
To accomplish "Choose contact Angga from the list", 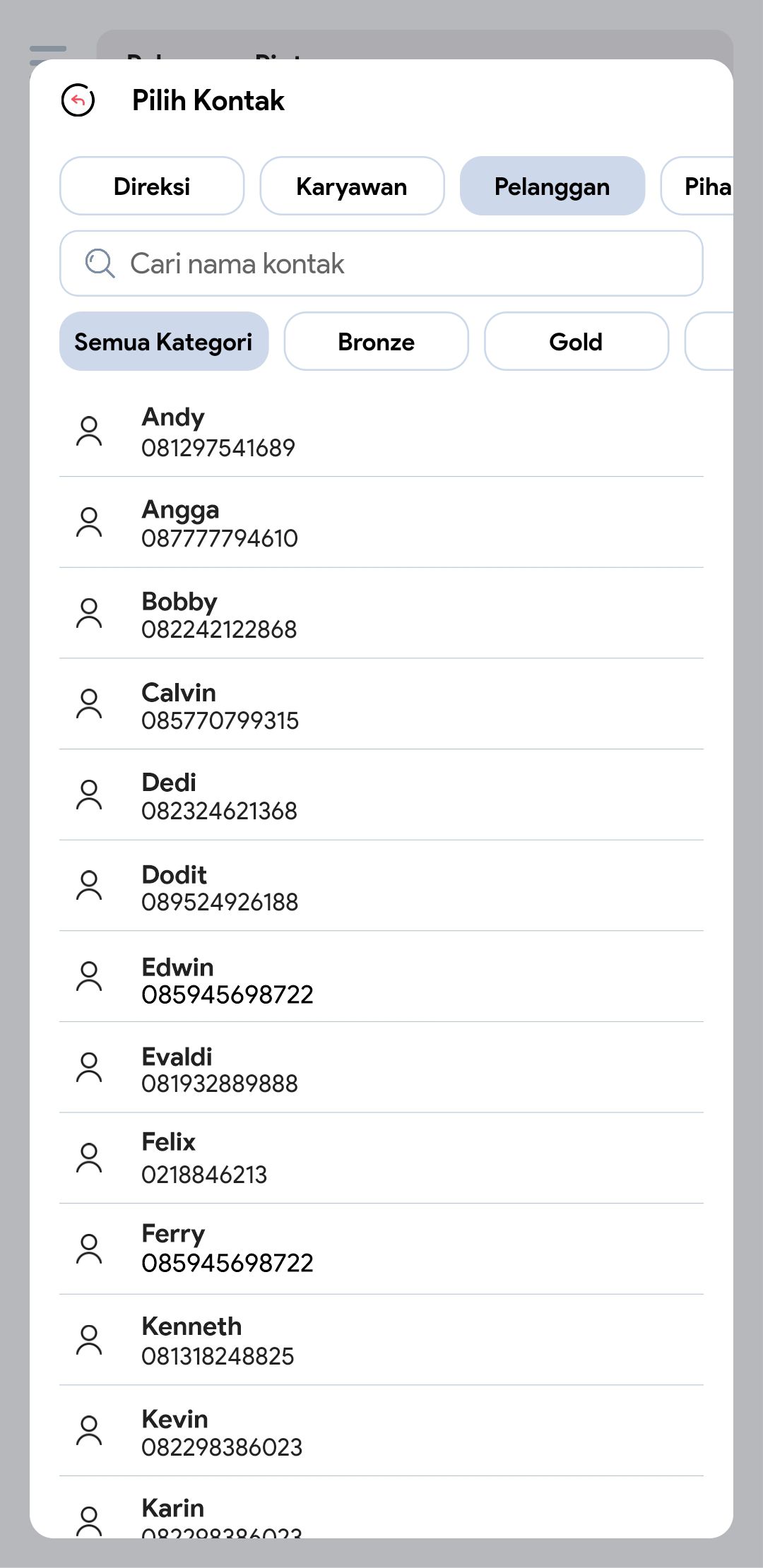I will point(381,523).
